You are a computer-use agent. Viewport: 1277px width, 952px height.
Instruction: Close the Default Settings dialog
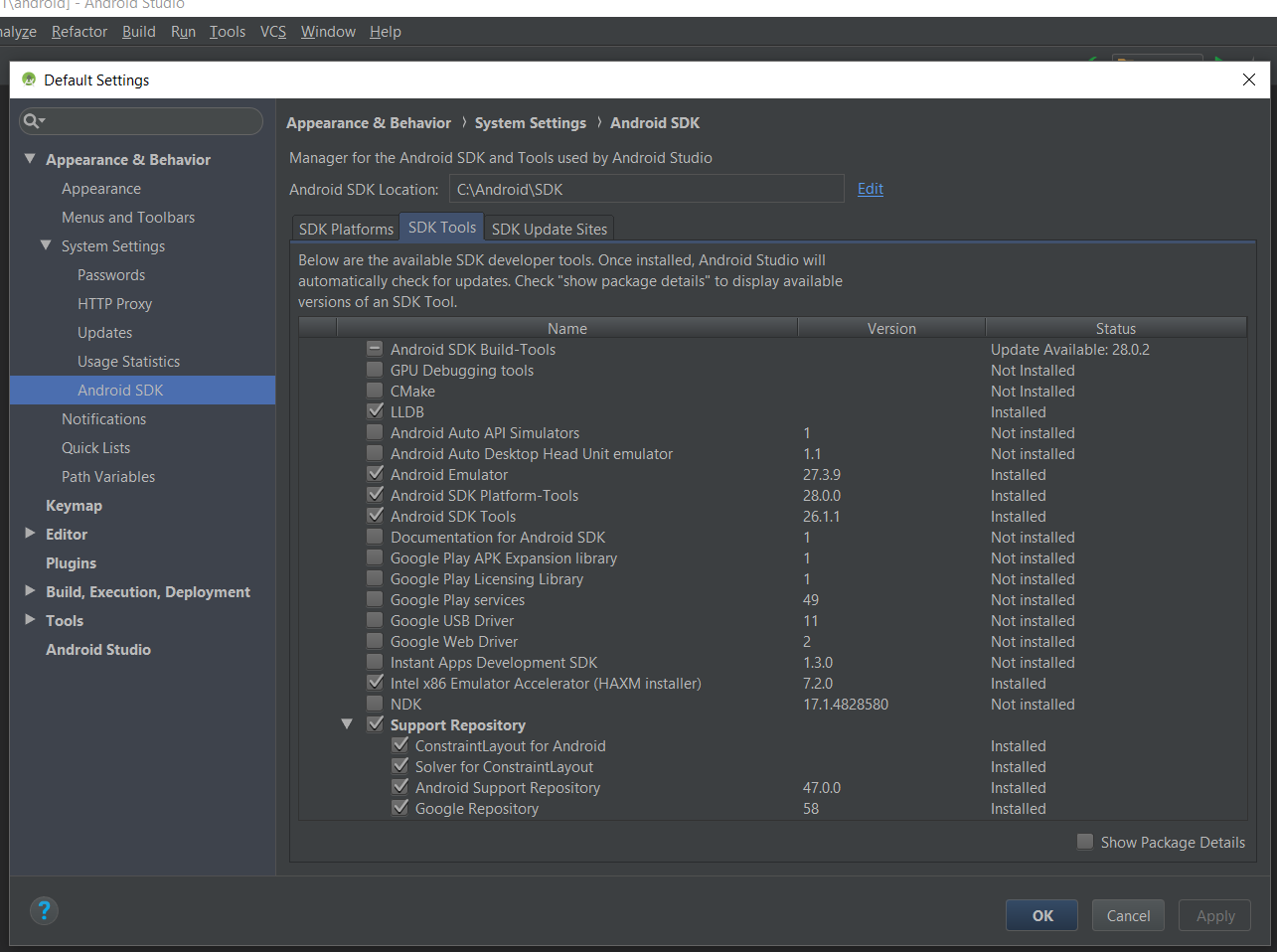point(1249,79)
